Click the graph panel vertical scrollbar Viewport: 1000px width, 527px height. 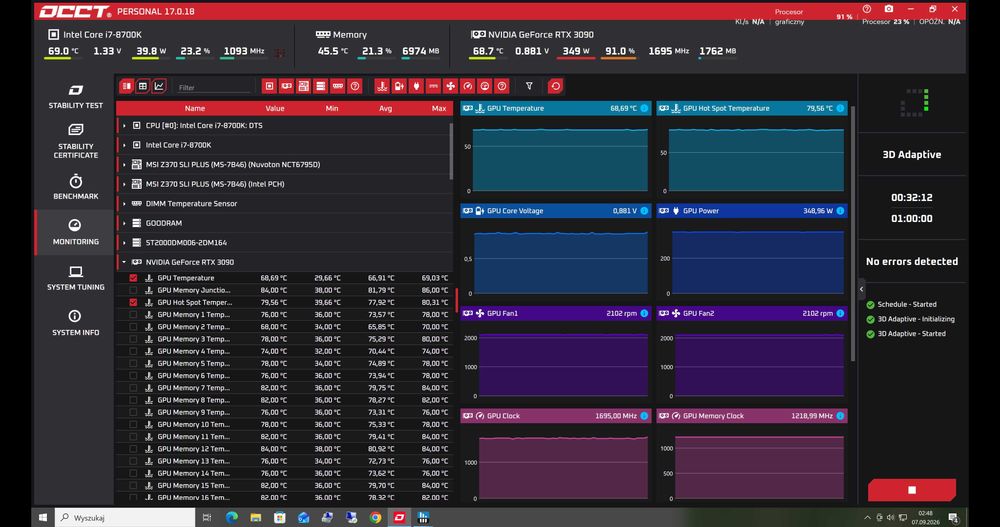(x=853, y=234)
